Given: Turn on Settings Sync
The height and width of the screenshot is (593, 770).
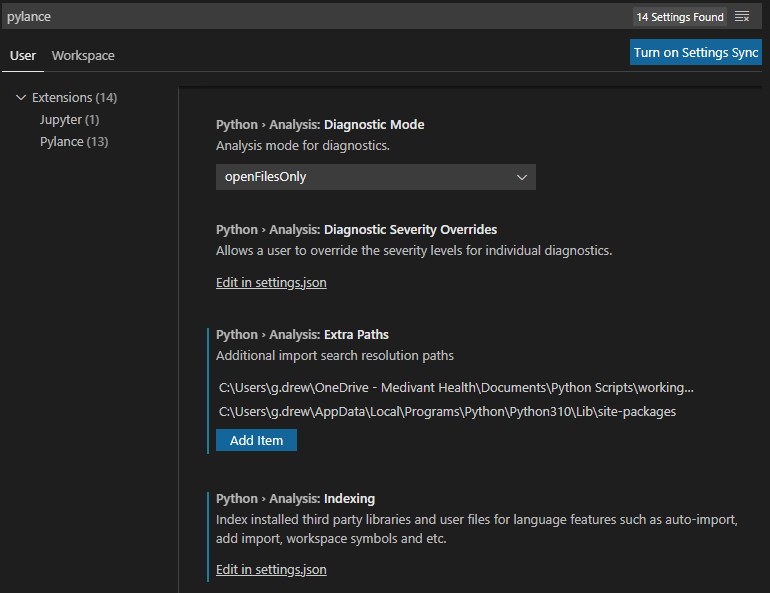Looking at the screenshot, I should pyautogui.click(x=695, y=52).
